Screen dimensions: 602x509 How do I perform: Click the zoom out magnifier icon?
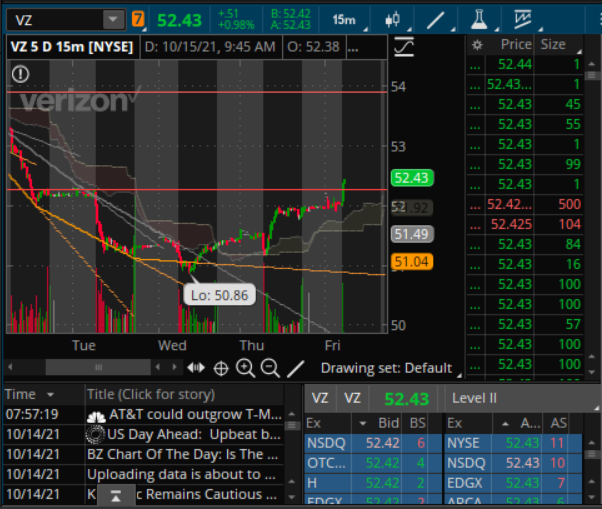coord(270,368)
